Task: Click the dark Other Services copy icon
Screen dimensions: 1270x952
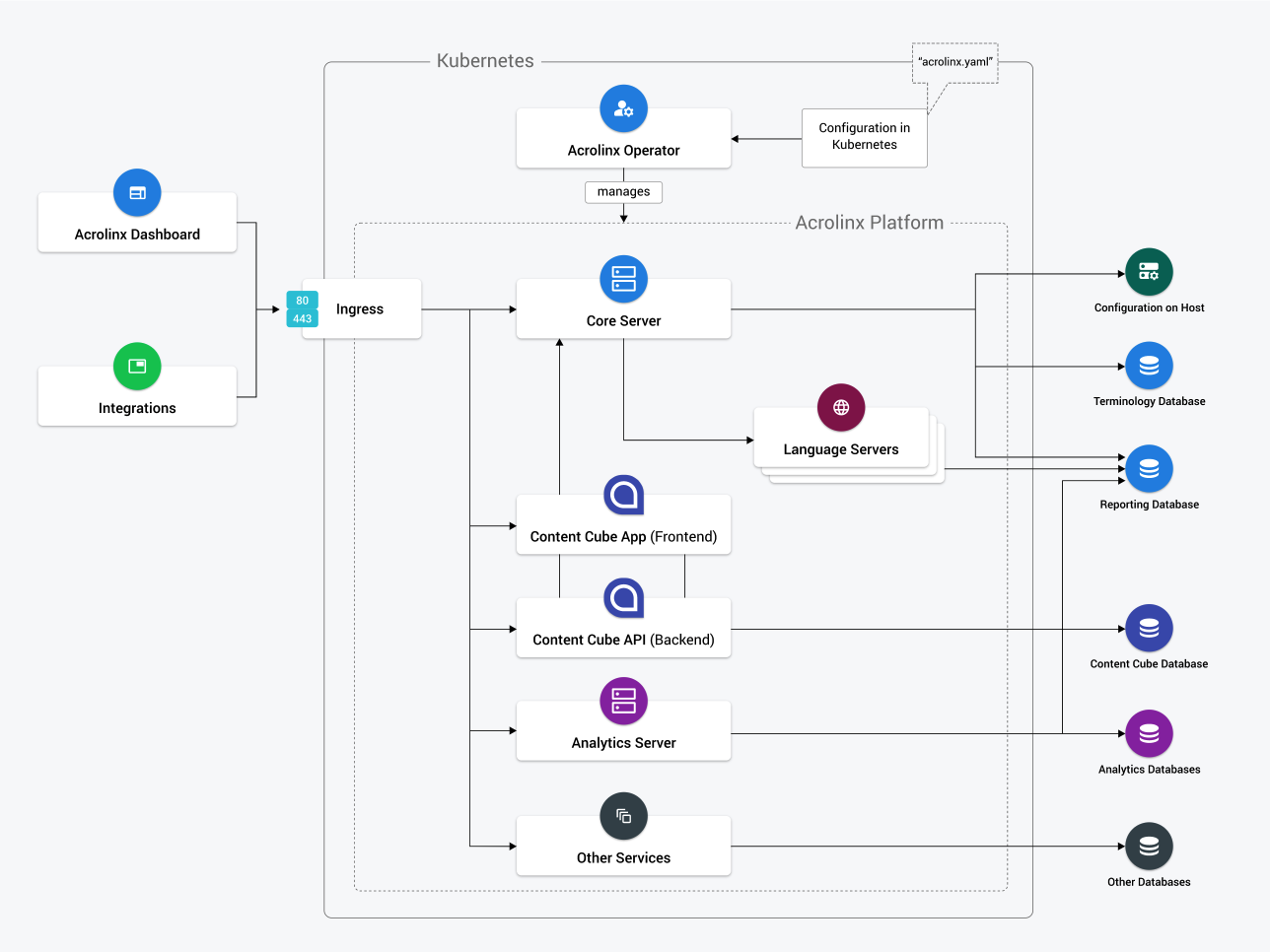Action: coord(623,816)
